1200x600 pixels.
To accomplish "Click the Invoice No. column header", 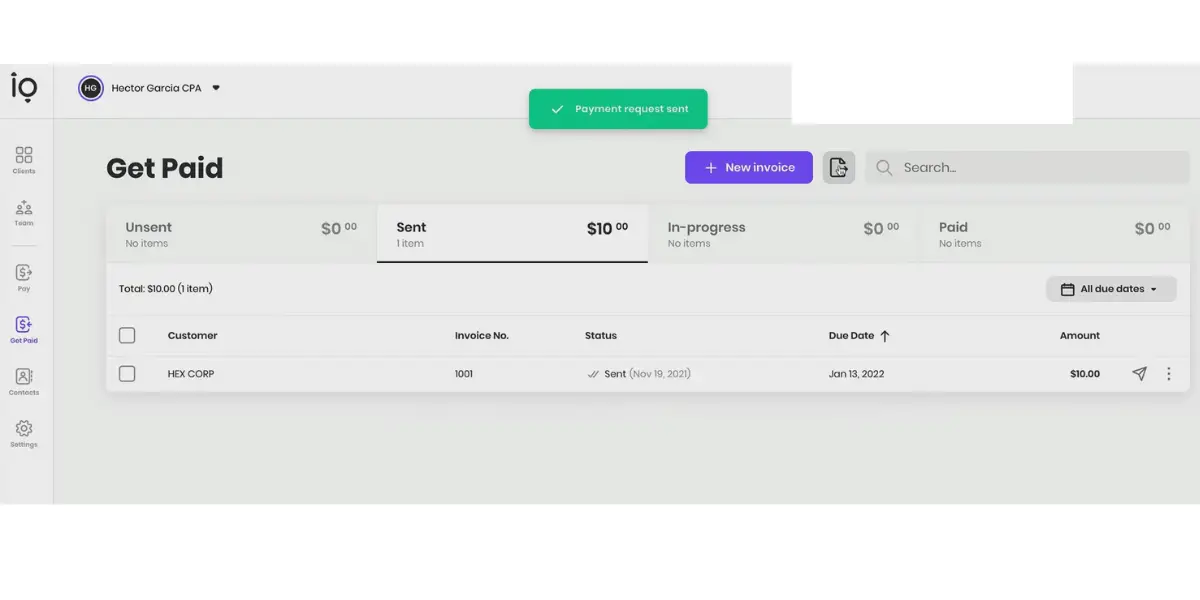I will point(482,336).
